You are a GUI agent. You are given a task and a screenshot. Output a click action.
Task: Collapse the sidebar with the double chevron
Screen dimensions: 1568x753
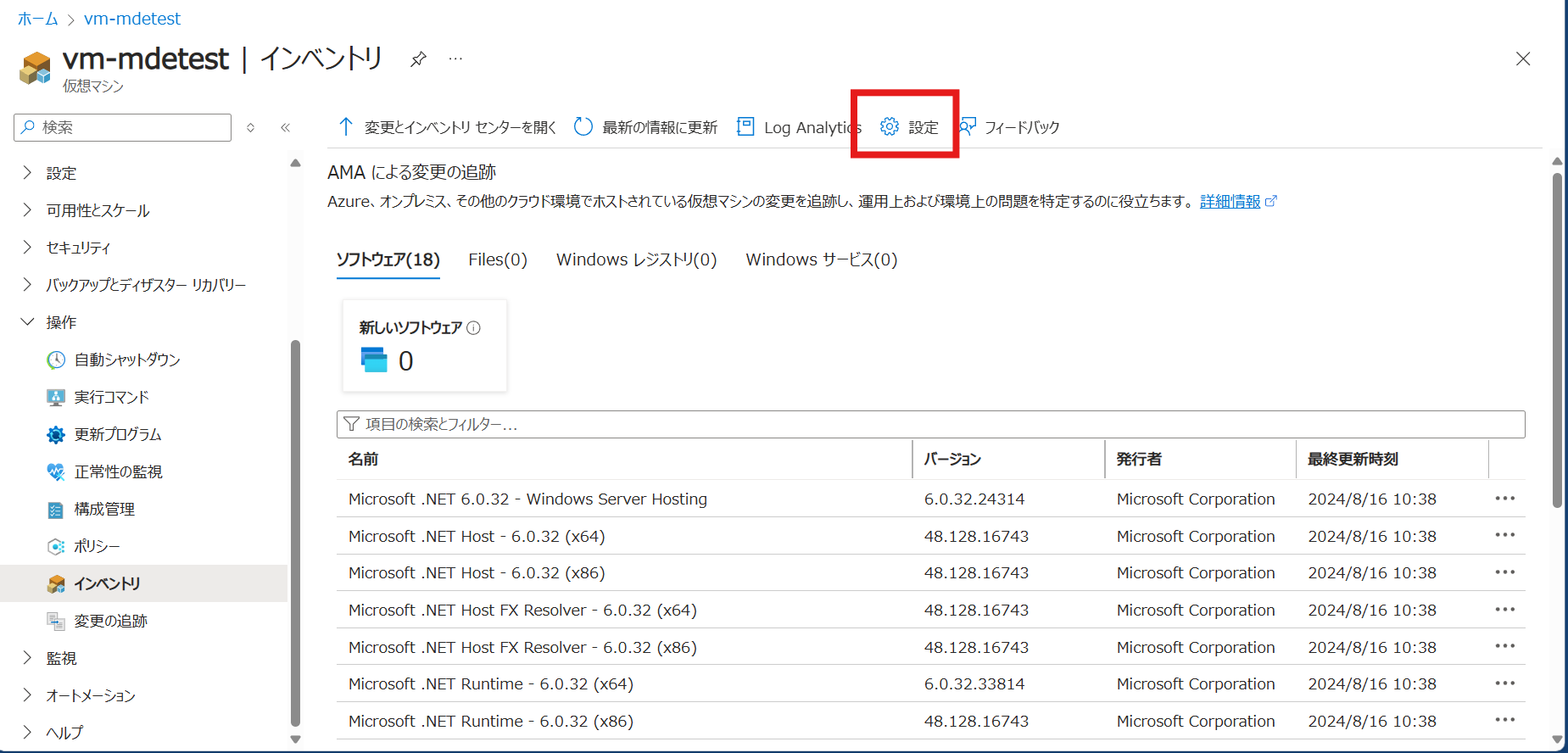pos(286,128)
